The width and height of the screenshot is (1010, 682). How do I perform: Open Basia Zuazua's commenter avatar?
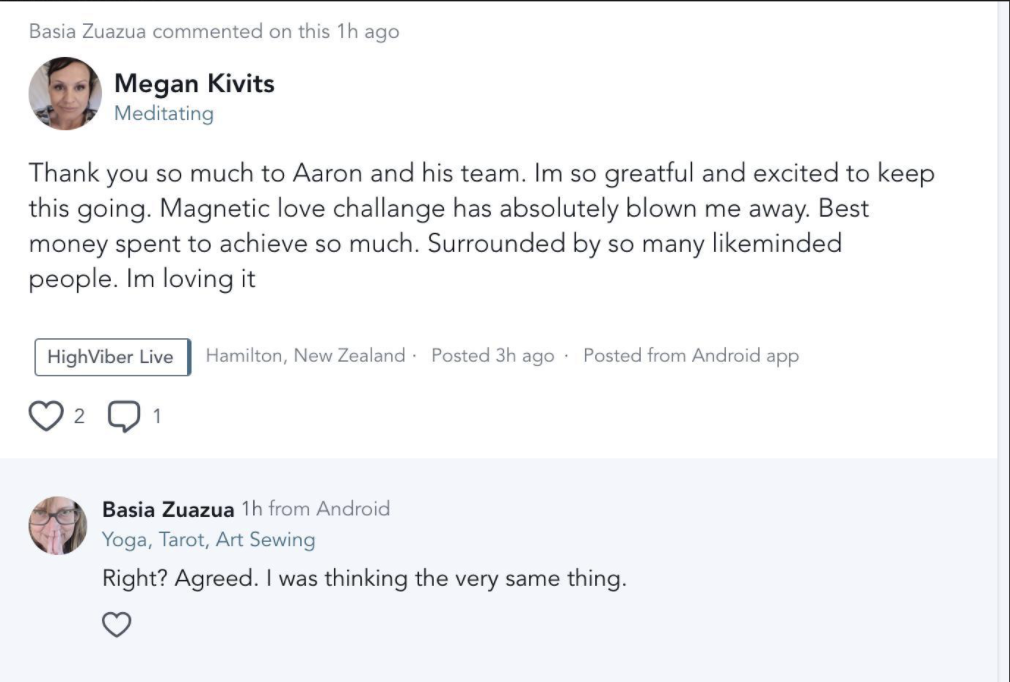point(57,525)
